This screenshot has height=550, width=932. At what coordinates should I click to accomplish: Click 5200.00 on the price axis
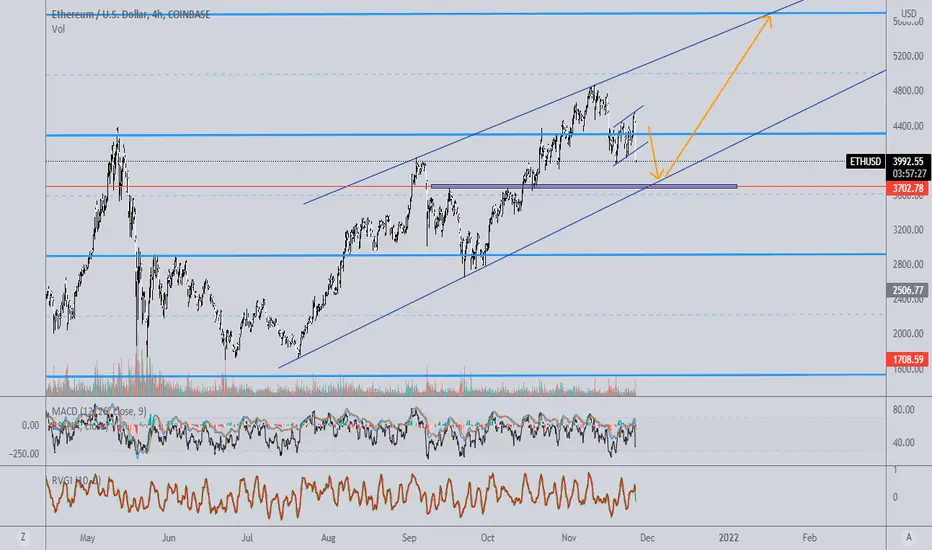(908, 56)
